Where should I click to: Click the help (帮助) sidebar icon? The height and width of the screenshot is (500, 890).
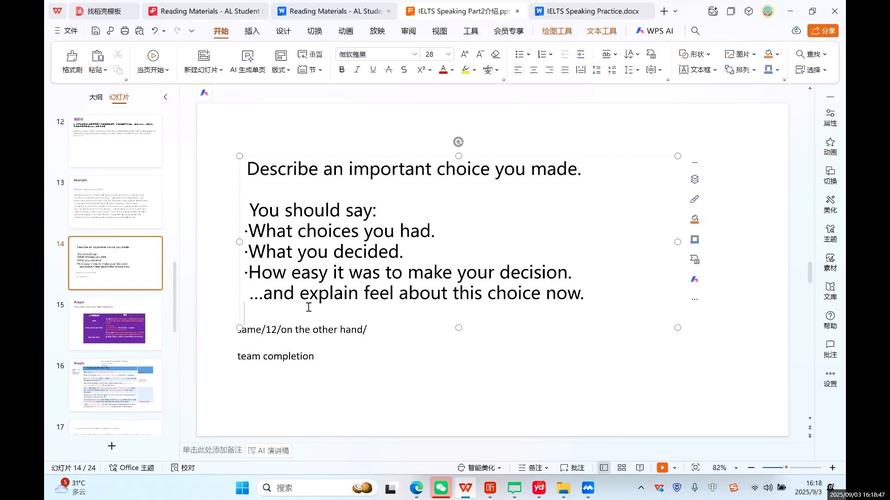point(830,321)
